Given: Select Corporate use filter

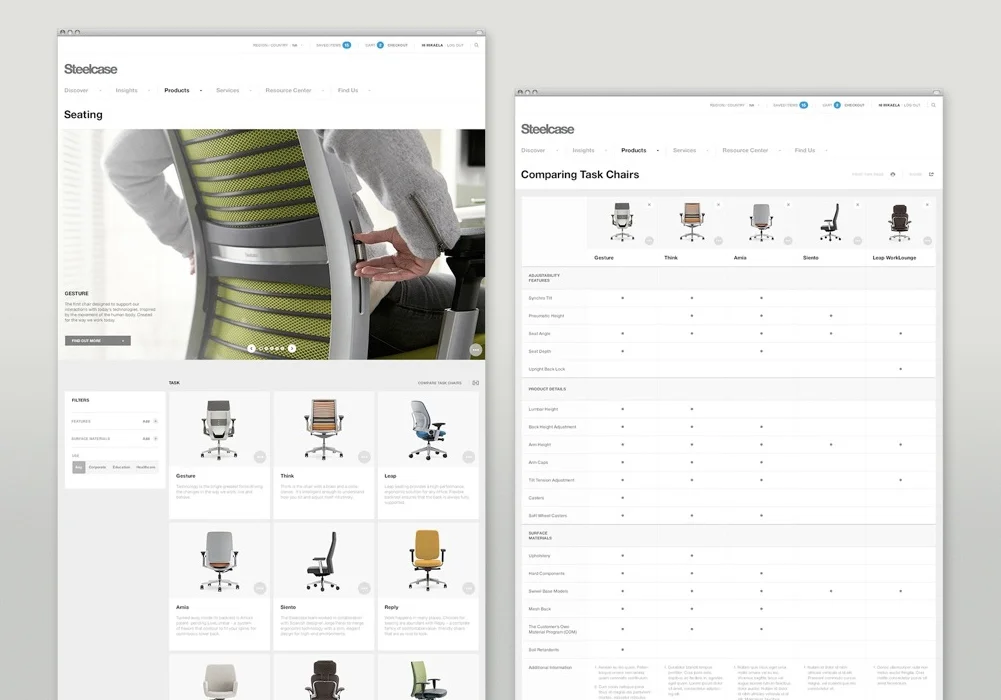Looking at the screenshot, I should point(97,467).
